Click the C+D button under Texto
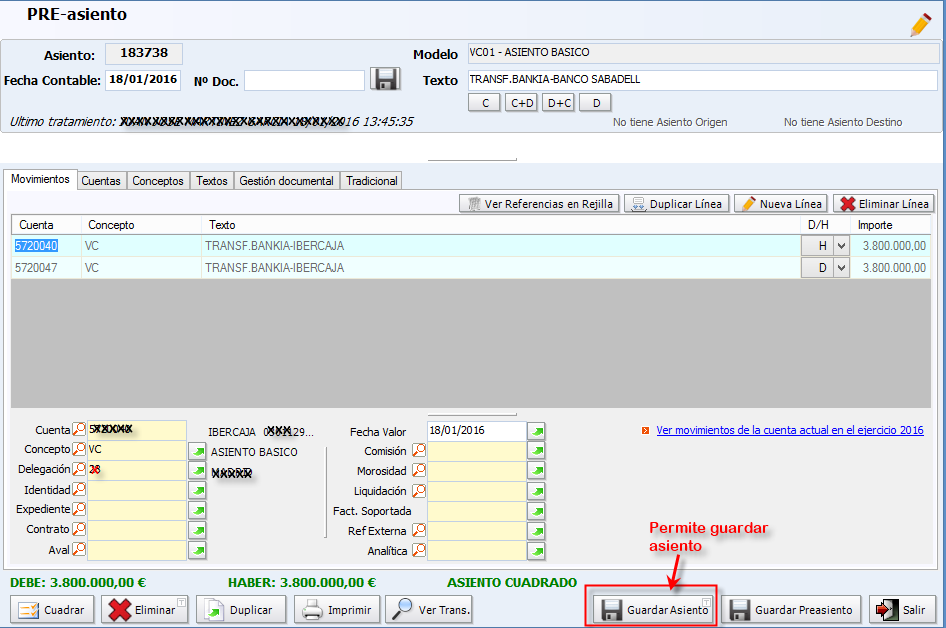 [521, 103]
